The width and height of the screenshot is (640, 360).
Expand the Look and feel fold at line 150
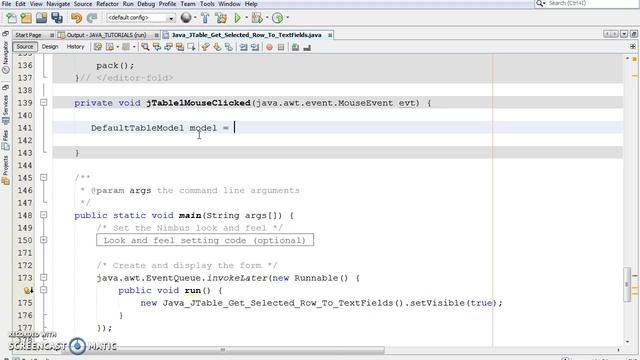coord(44,240)
